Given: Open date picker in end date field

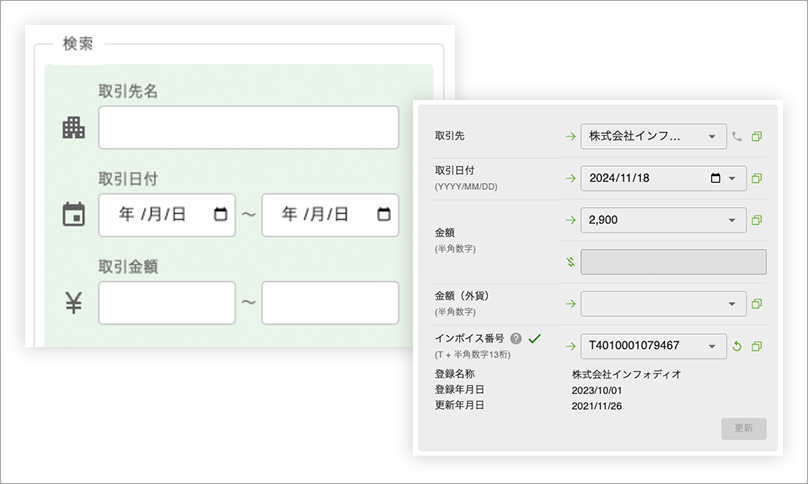Looking at the screenshot, I should [384, 214].
